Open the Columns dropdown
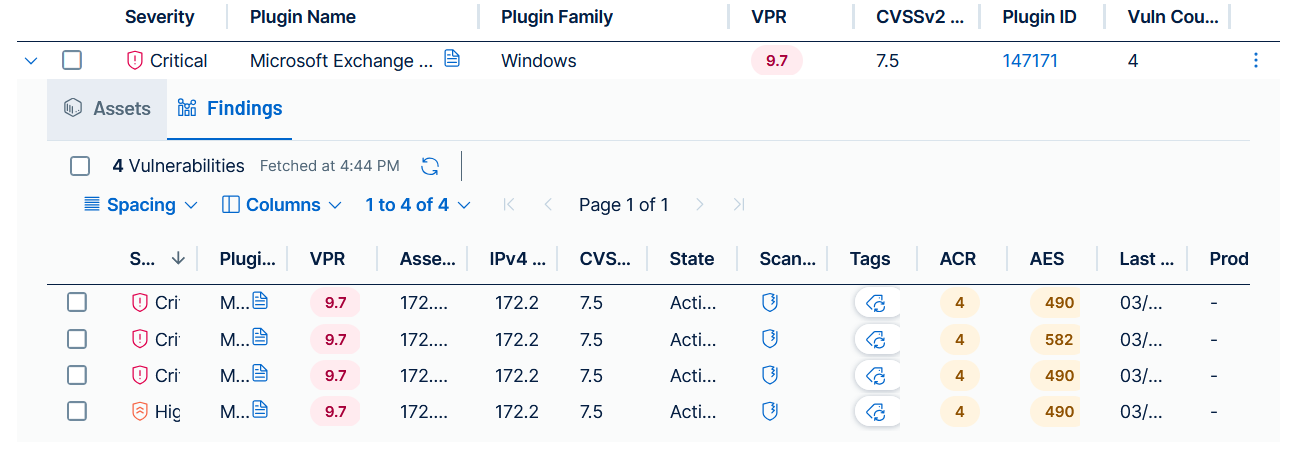 point(282,205)
